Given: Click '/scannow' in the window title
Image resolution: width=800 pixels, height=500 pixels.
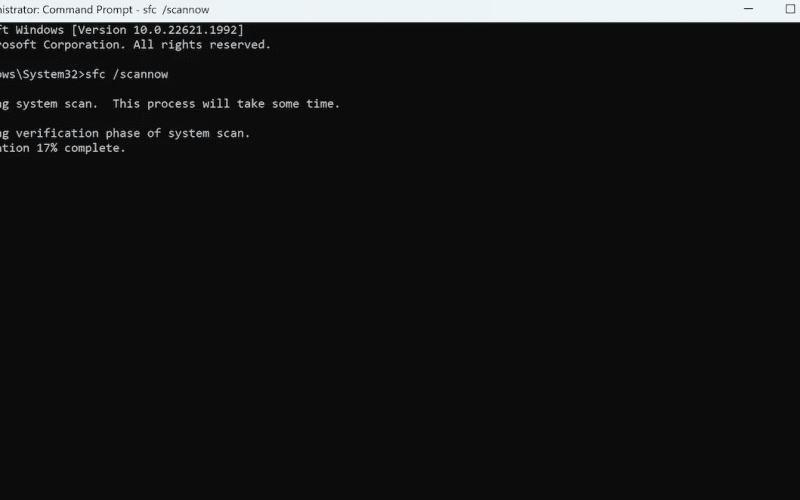Looking at the screenshot, I should [x=186, y=10].
